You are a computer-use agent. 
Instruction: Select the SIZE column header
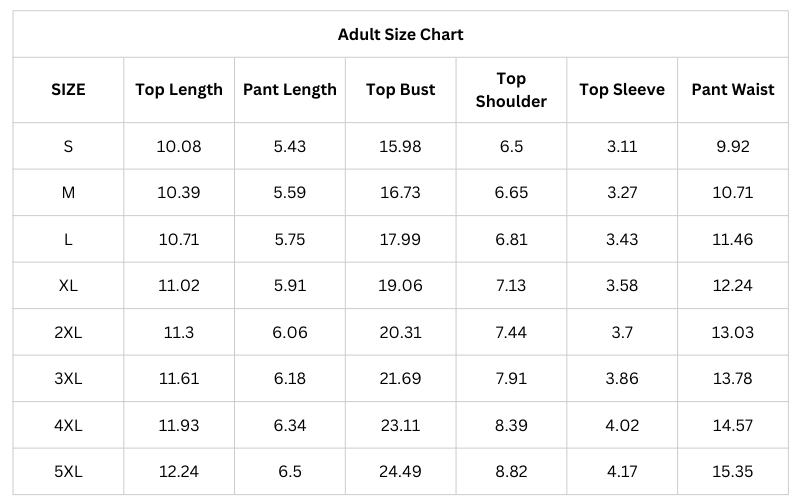[68, 89]
